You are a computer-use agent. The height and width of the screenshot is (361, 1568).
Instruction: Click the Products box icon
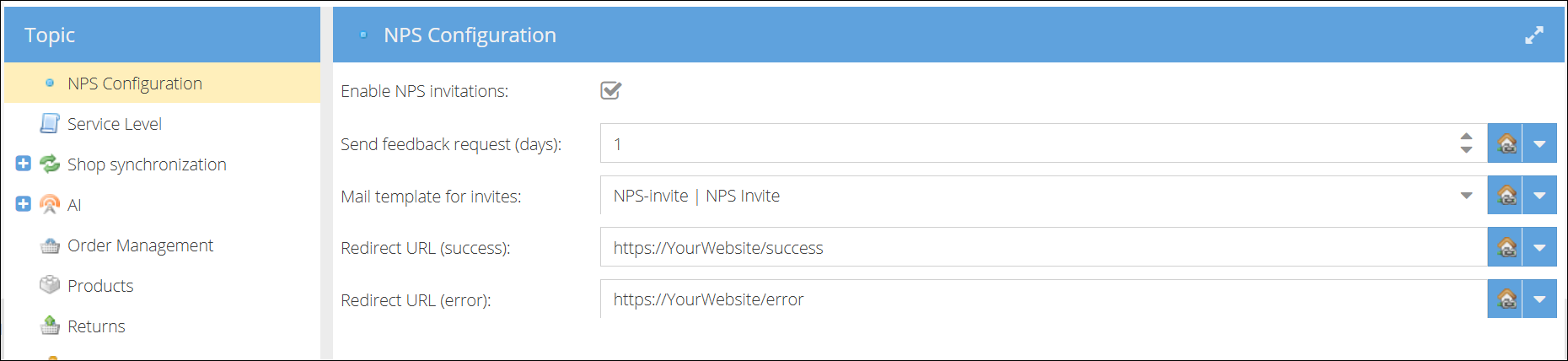[50, 285]
